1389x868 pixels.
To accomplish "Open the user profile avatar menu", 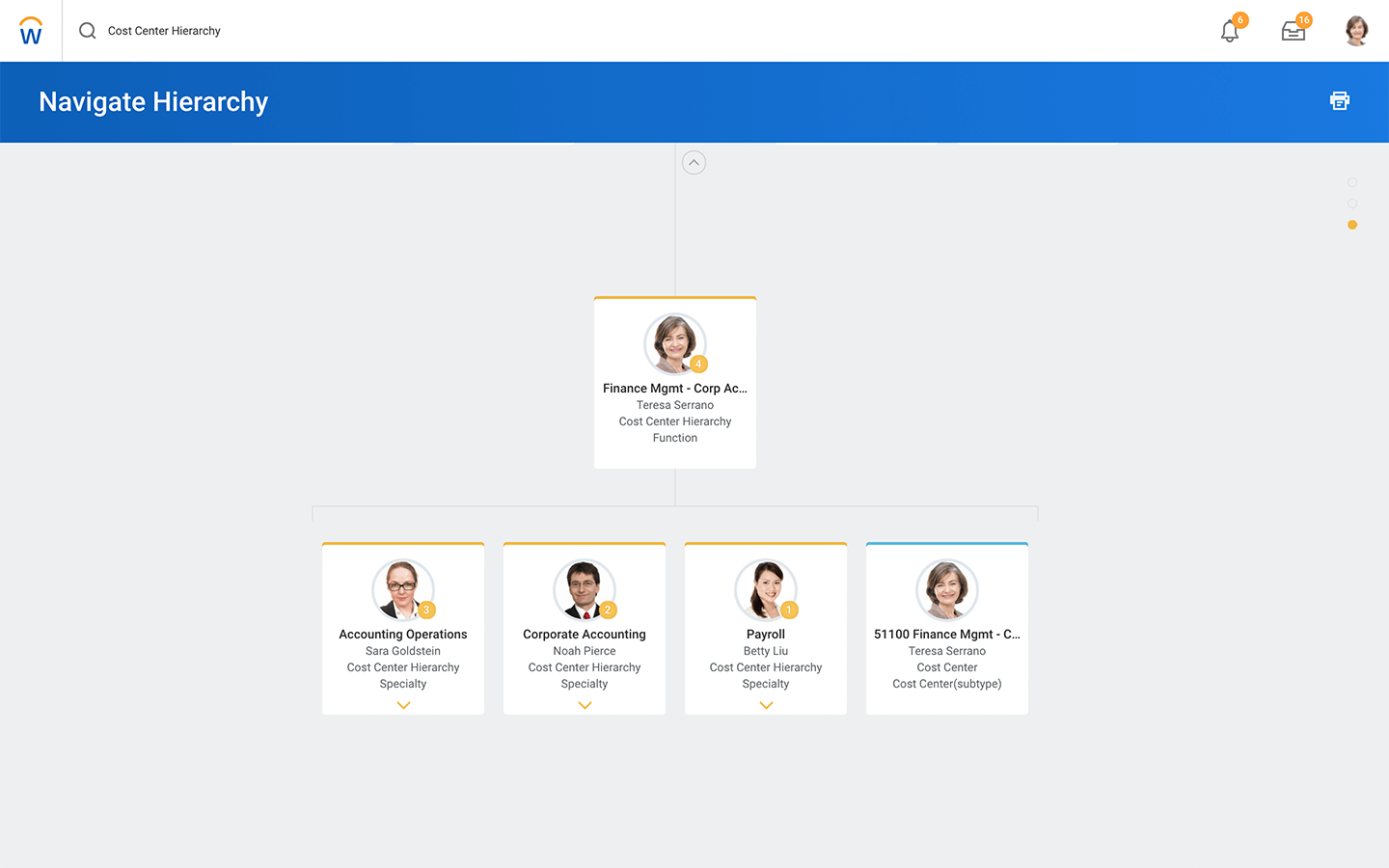I will point(1356,31).
